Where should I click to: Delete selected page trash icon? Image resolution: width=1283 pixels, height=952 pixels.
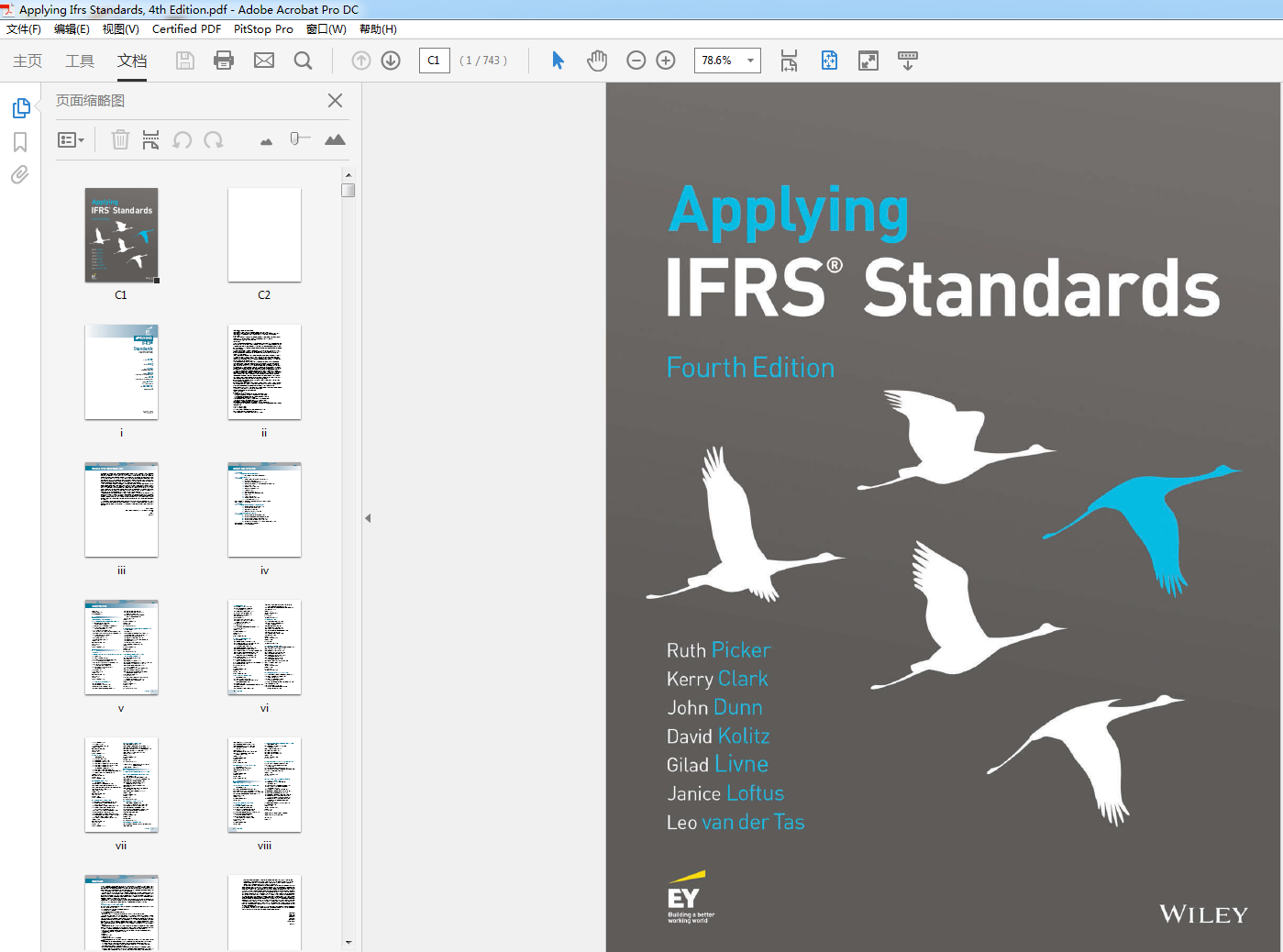click(120, 139)
